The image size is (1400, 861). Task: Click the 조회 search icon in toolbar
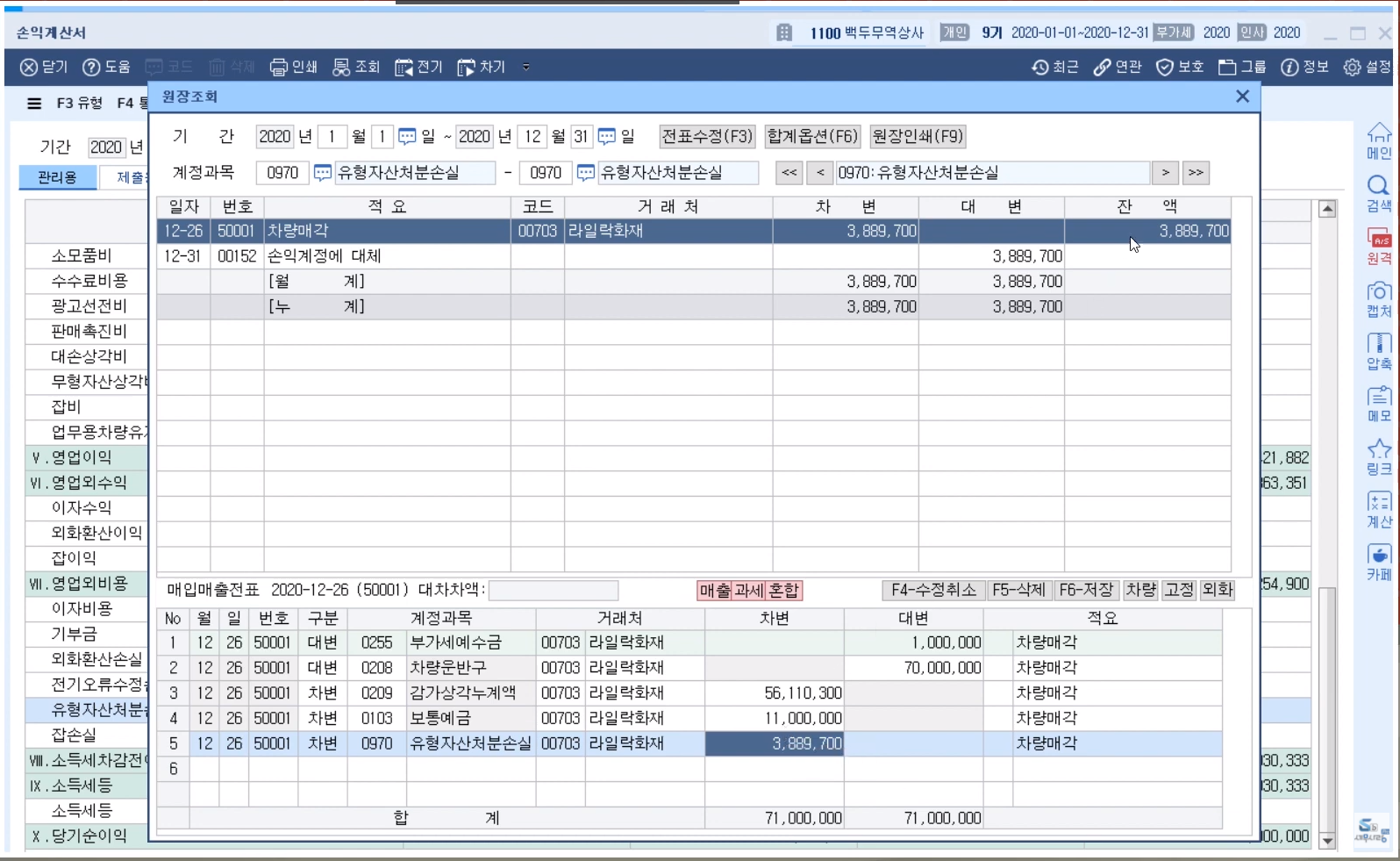coord(341,68)
